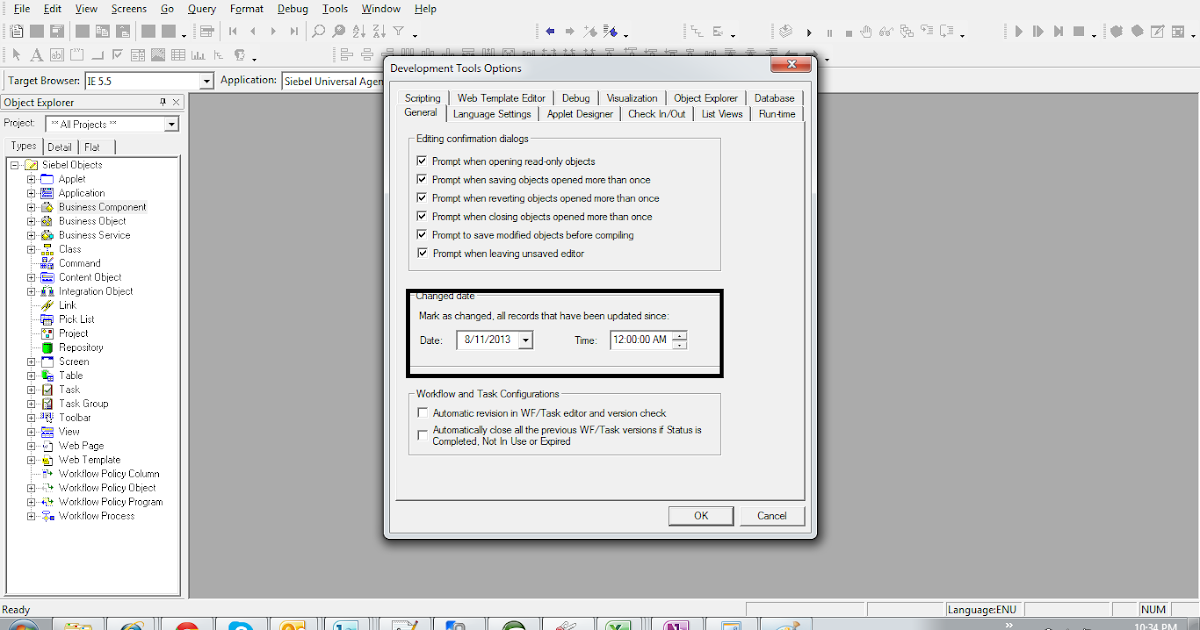1200x630 pixels.
Task: Open the Tools menu
Action: pos(334,8)
